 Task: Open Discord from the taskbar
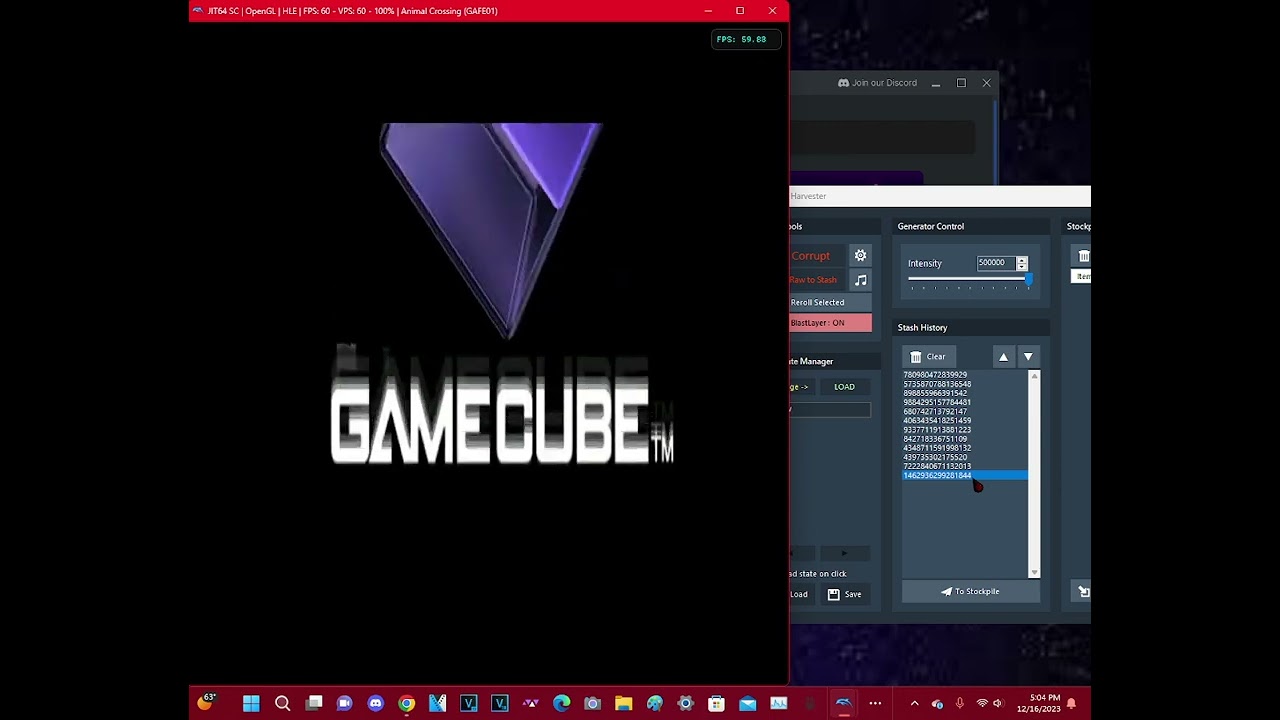tap(376, 704)
